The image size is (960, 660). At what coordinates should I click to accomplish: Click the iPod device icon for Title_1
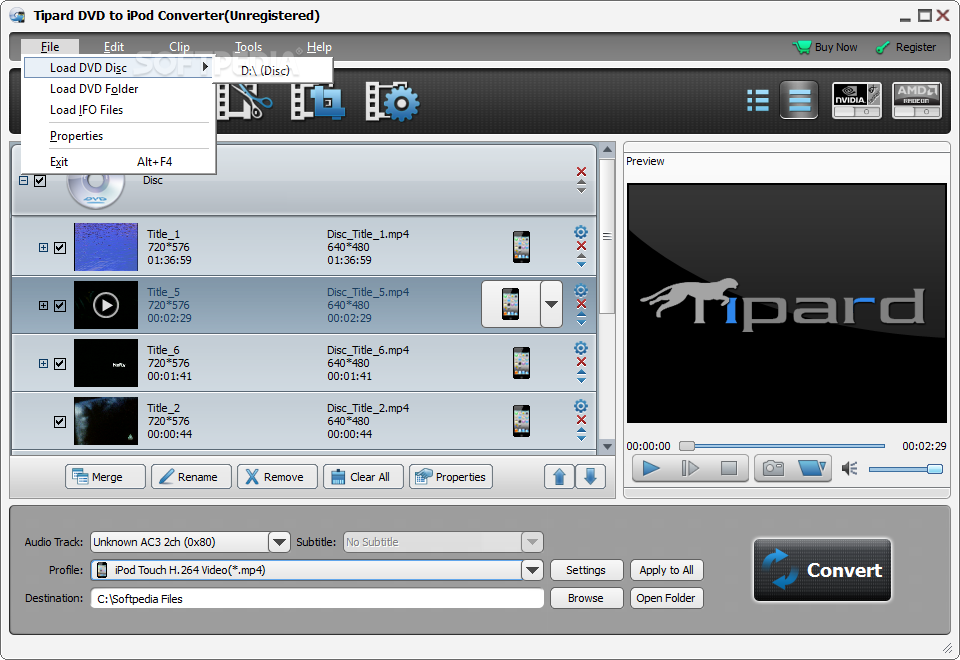pos(521,247)
